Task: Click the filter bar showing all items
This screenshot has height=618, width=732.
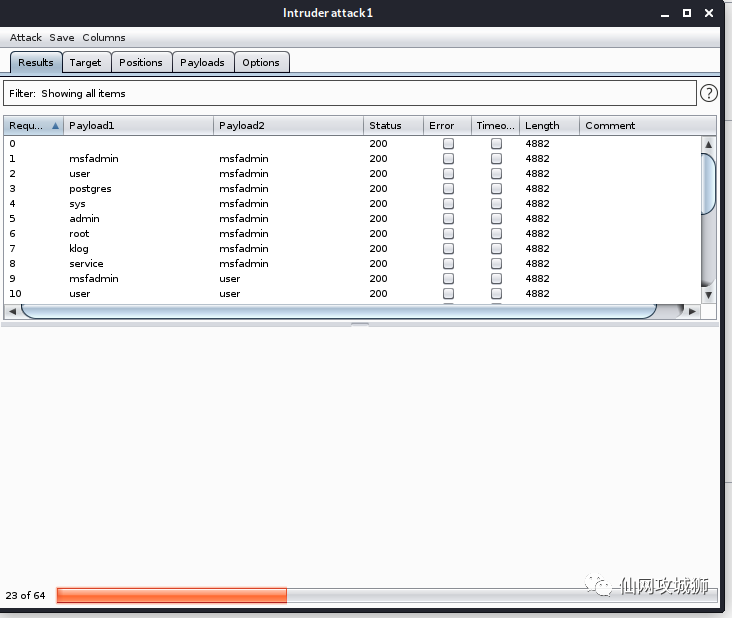Action: [350, 93]
